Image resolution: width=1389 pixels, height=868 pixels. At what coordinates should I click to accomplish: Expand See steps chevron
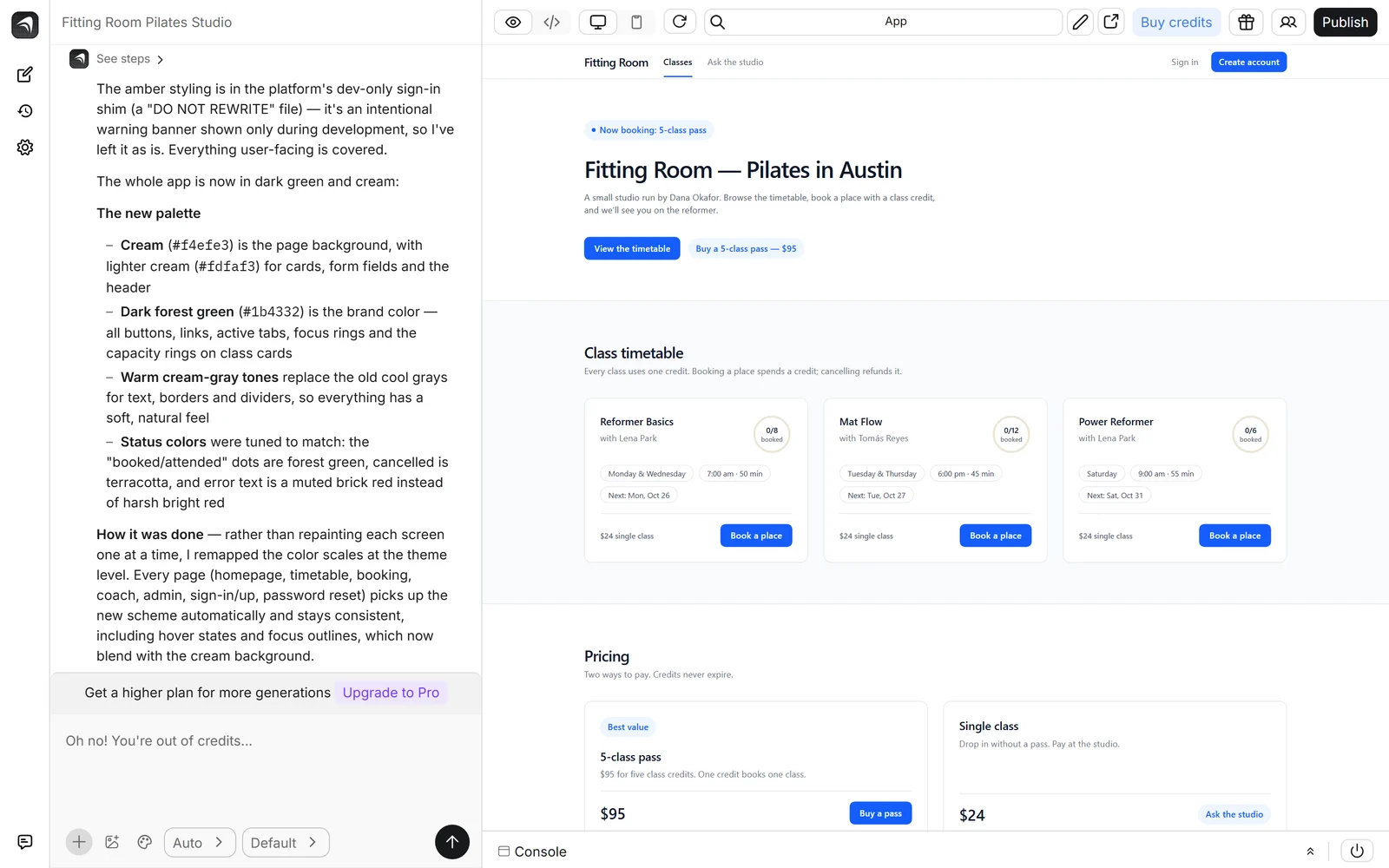(160, 59)
